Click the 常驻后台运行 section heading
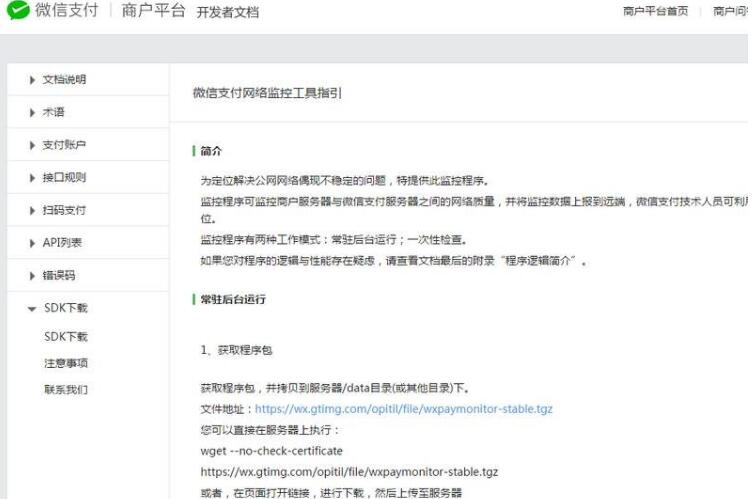752x499 pixels. coord(233,299)
